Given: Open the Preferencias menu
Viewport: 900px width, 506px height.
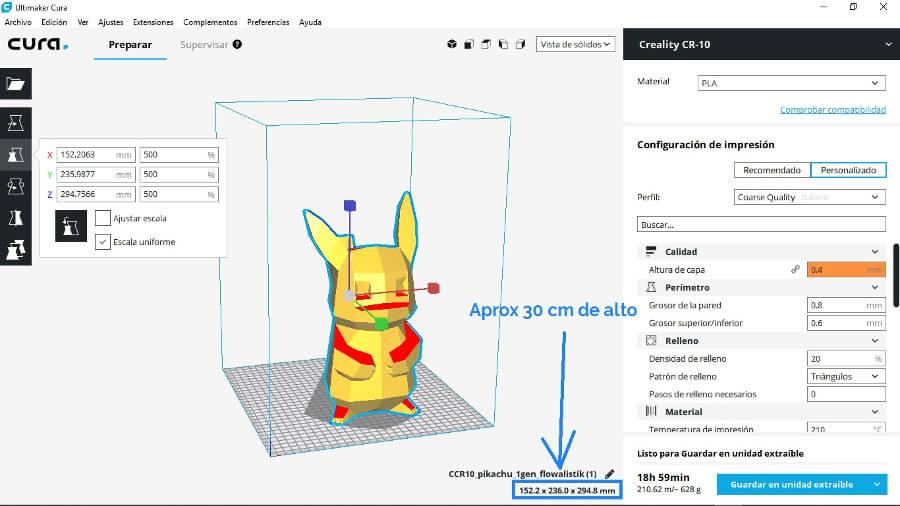Looking at the screenshot, I should pyautogui.click(x=268, y=22).
